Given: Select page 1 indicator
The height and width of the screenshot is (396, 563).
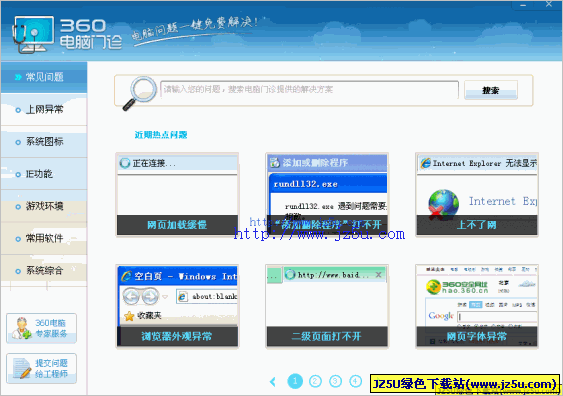Looking at the screenshot, I should [295, 381].
